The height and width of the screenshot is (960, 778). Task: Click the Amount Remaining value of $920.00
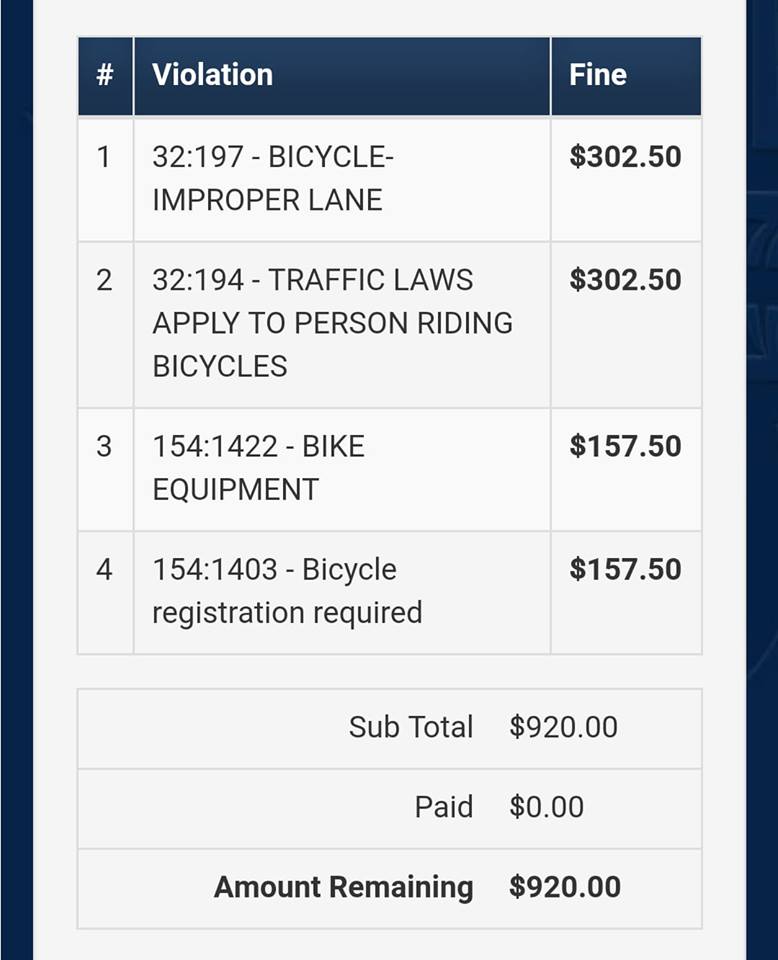[x=564, y=887]
